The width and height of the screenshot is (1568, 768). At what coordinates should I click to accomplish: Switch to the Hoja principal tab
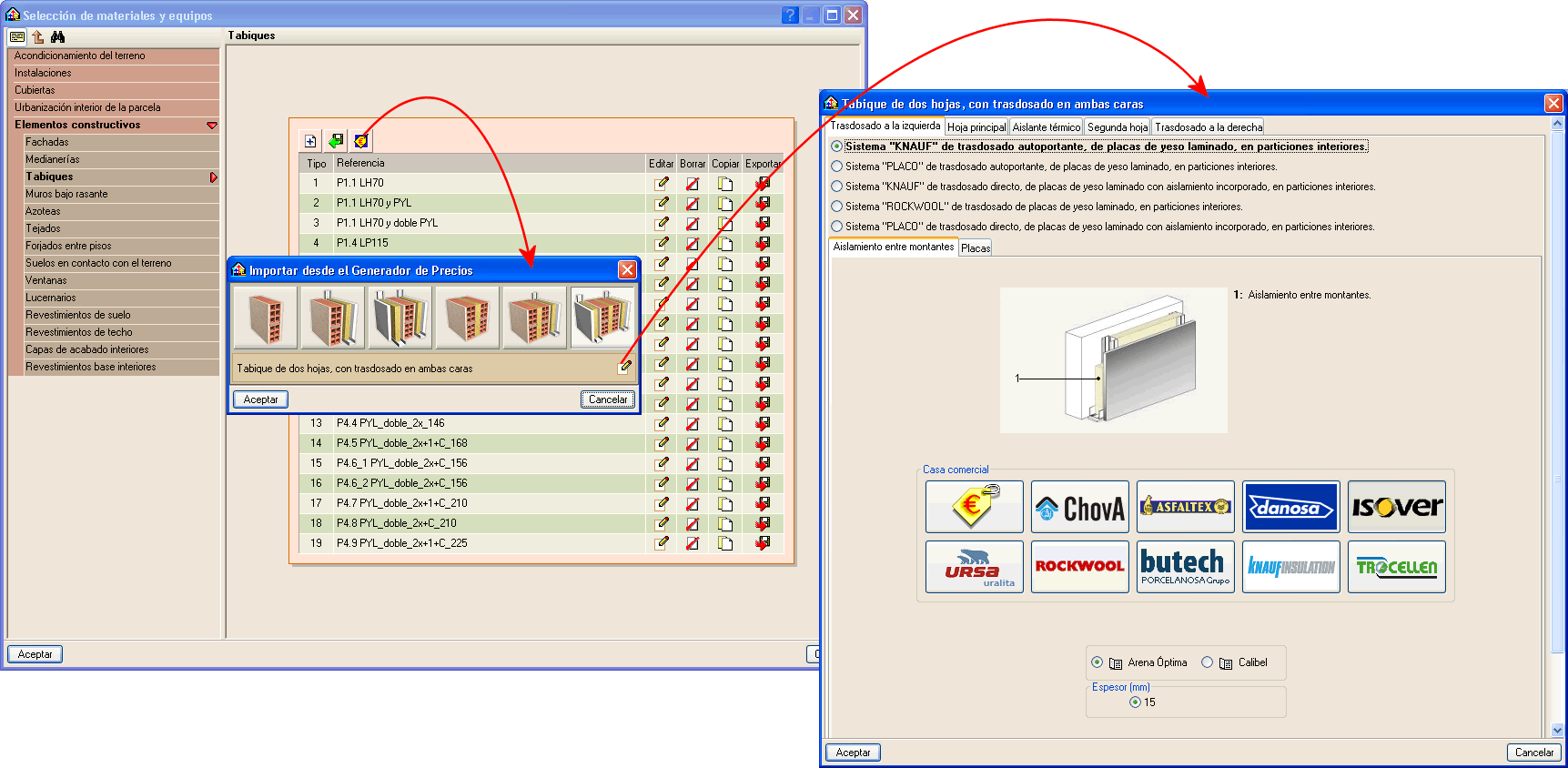coord(976,127)
